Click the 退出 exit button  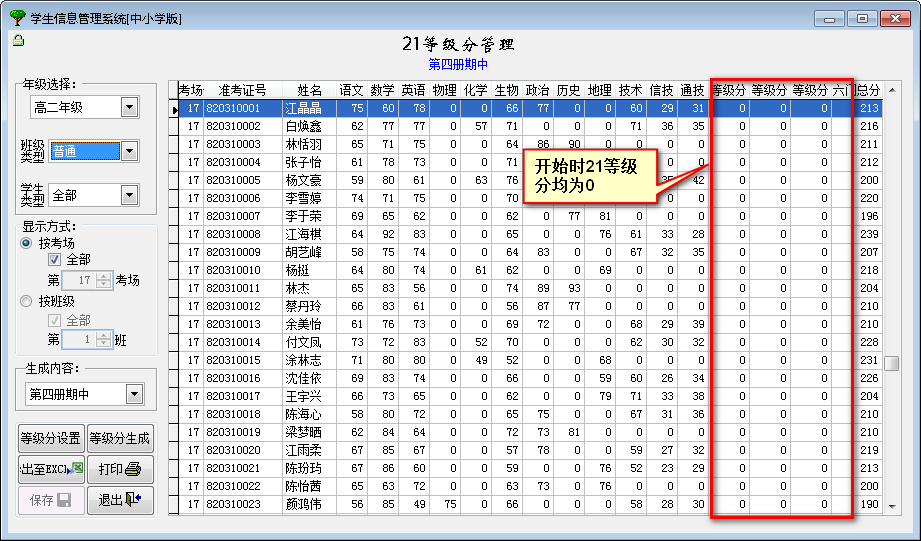tap(119, 500)
